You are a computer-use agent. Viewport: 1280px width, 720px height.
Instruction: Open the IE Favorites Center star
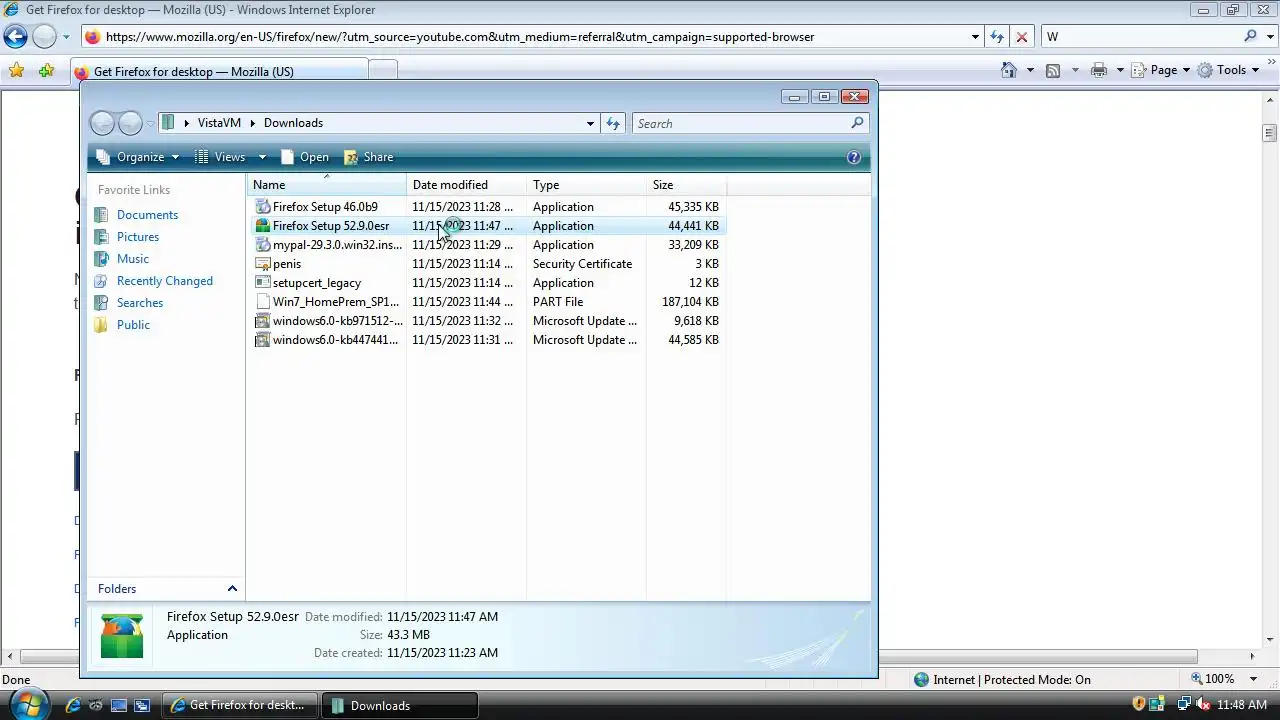click(16, 70)
